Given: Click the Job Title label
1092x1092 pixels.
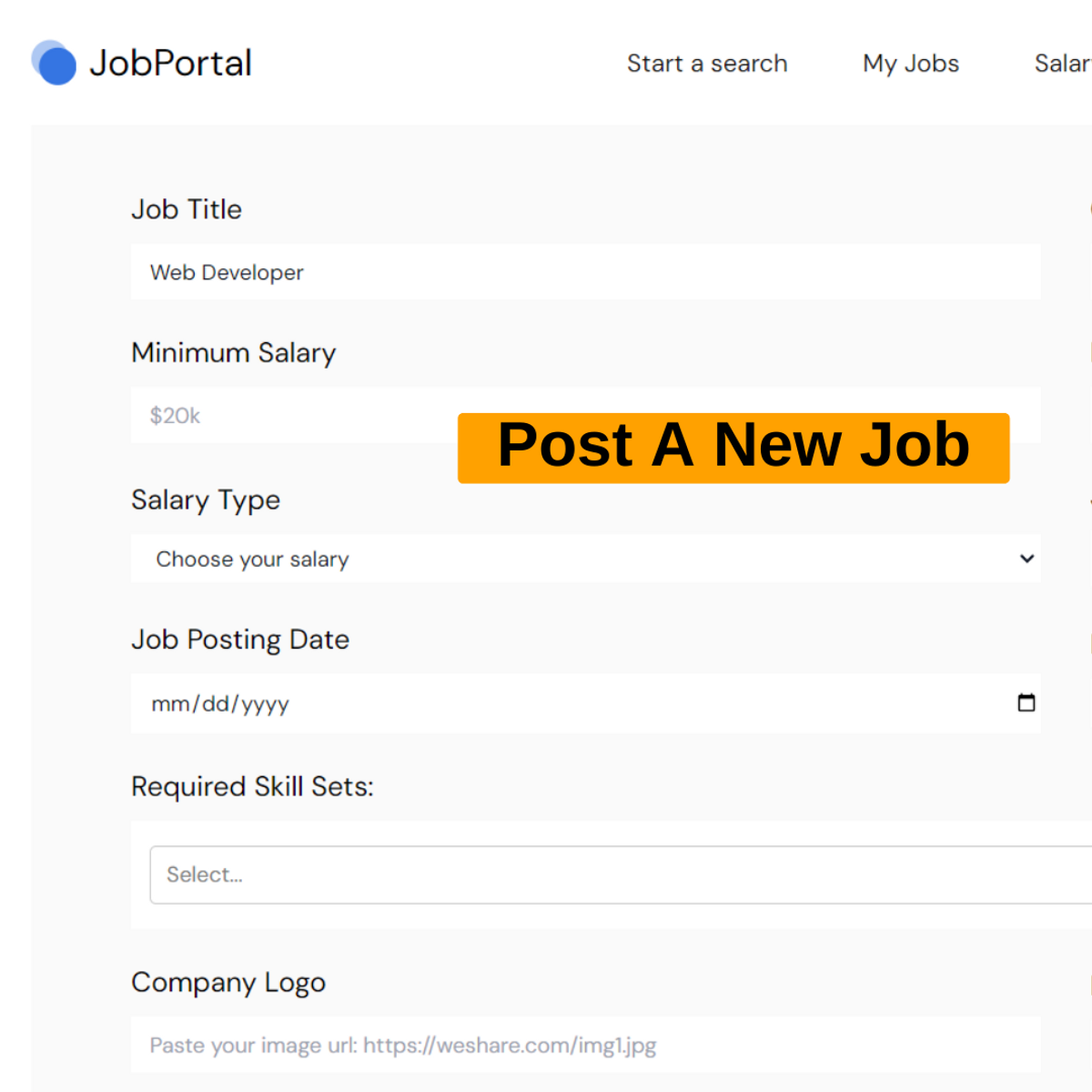Looking at the screenshot, I should [x=187, y=209].
